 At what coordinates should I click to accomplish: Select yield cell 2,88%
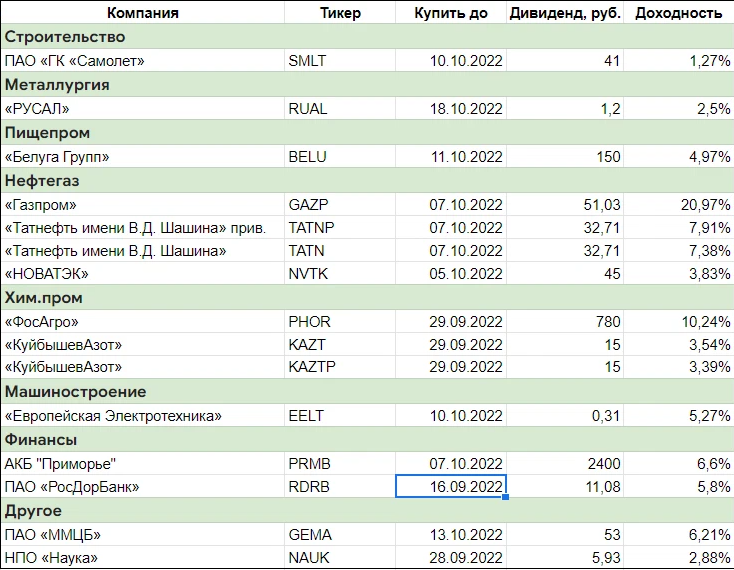click(x=678, y=557)
